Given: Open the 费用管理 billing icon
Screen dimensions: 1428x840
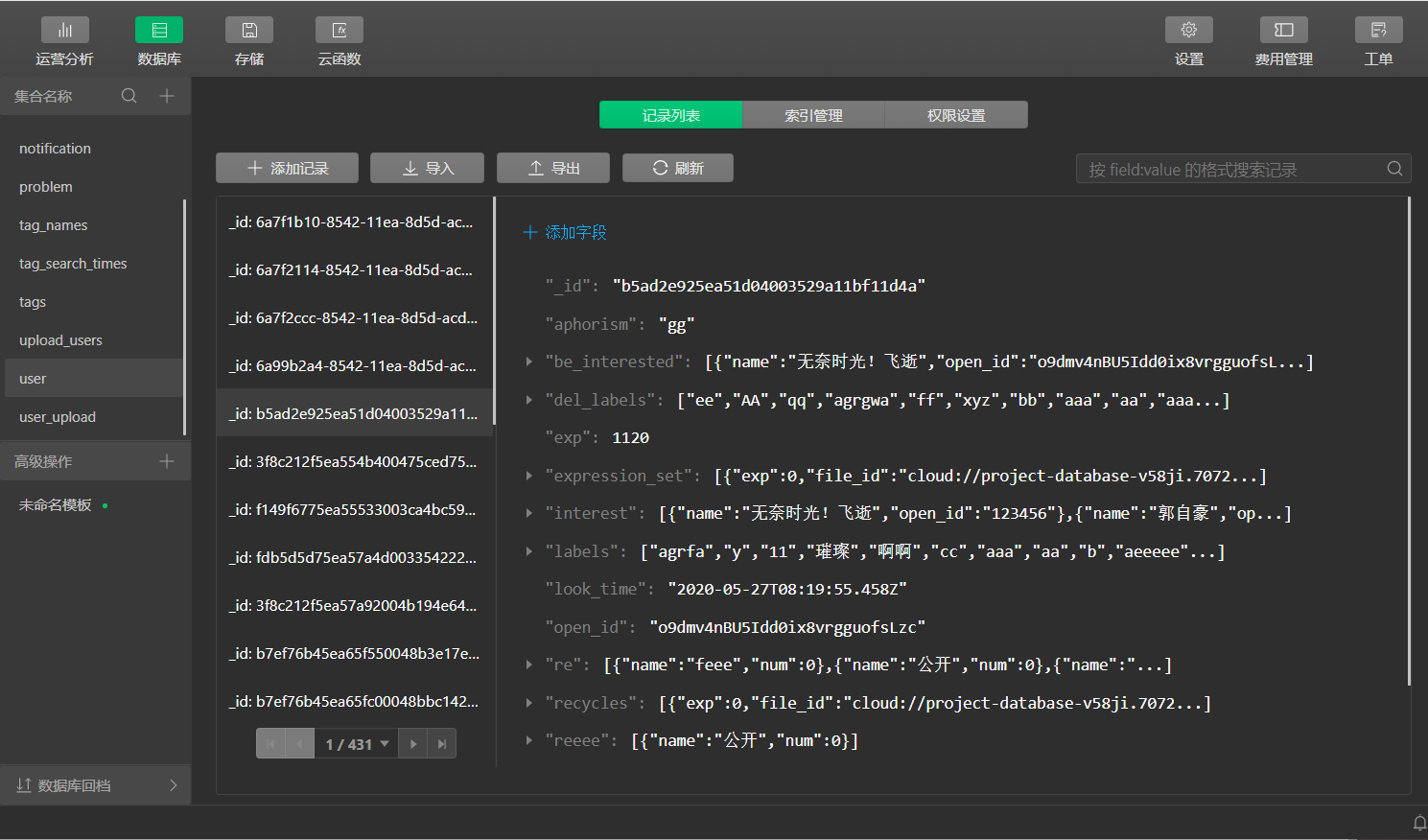Looking at the screenshot, I should click(1284, 31).
